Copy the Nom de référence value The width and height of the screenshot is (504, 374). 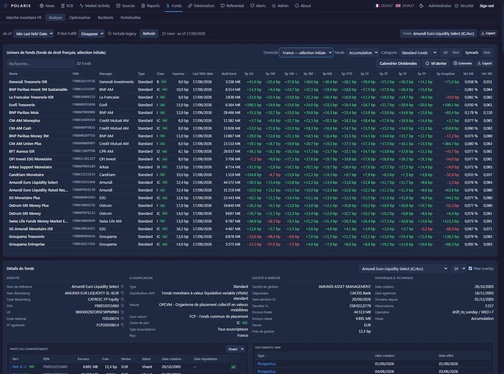click(122, 287)
